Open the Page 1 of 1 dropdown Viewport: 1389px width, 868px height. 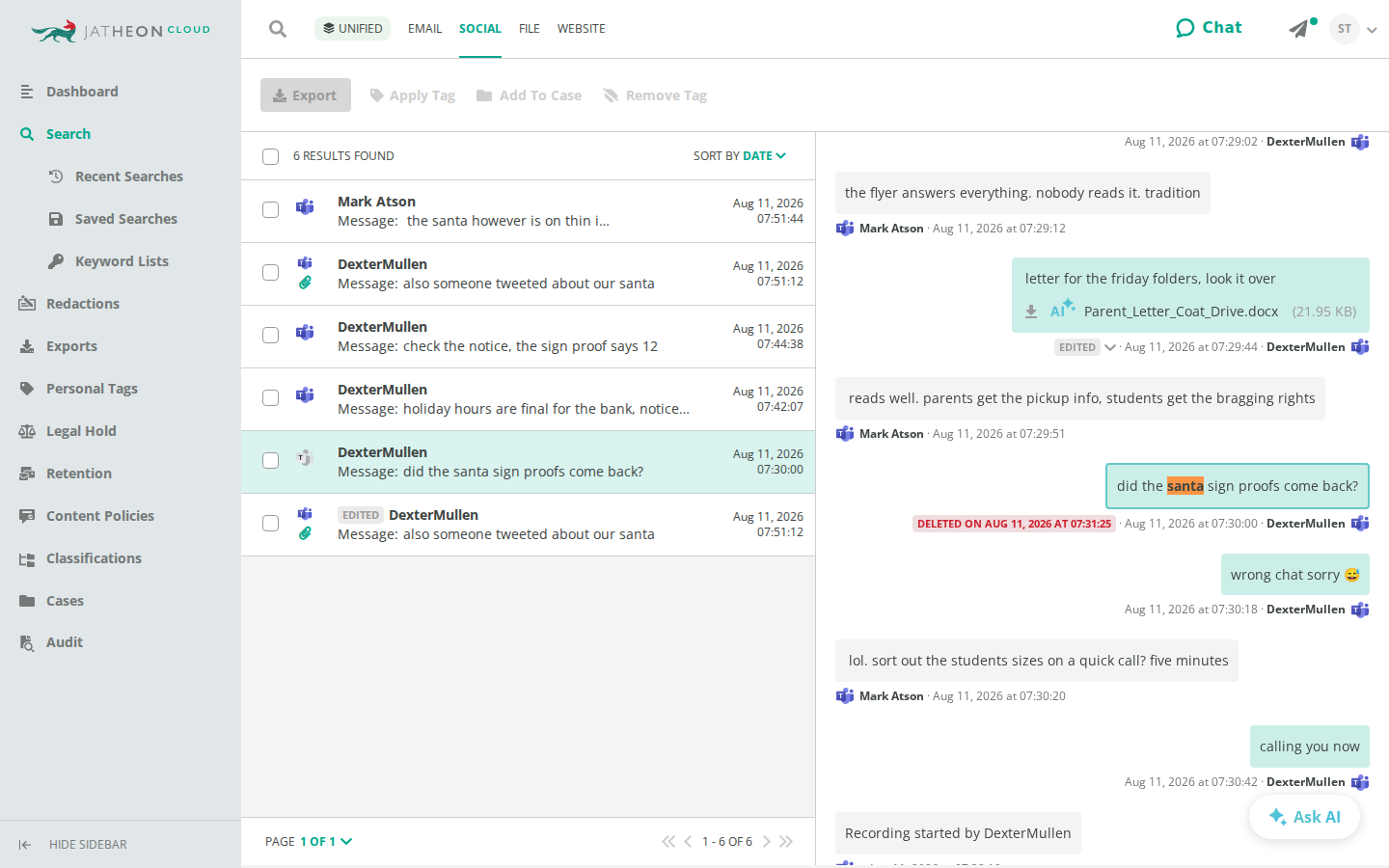pyautogui.click(x=309, y=842)
